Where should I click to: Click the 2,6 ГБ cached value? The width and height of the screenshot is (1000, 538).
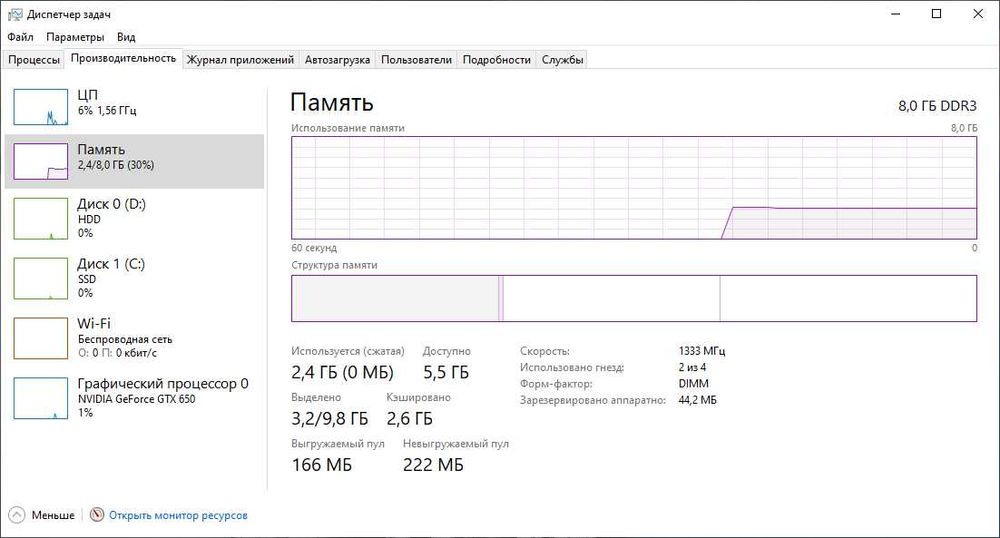click(x=409, y=418)
